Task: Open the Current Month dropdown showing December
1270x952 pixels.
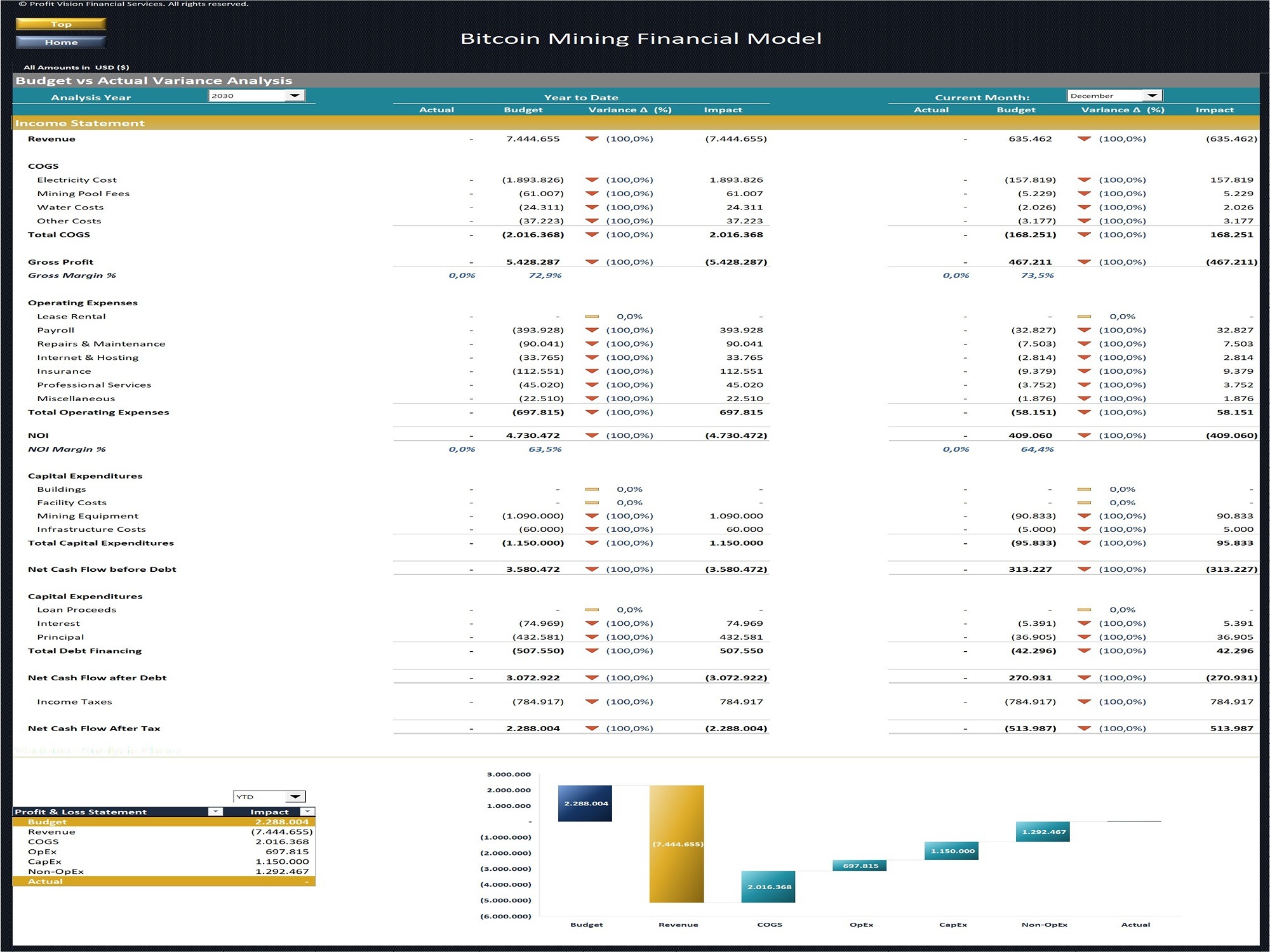Action: coord(1153,95)
